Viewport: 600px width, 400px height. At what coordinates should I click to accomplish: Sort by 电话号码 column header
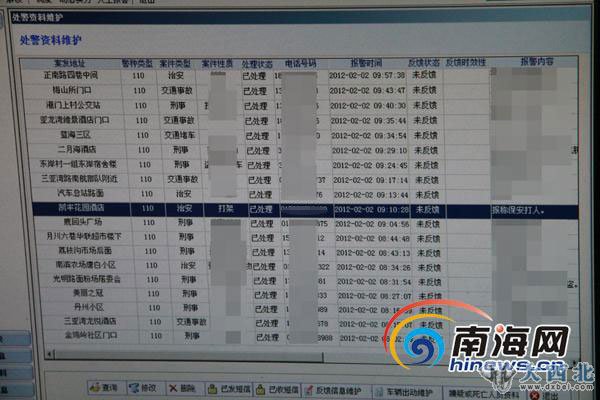pyautogui.click(x=300, y=63)
